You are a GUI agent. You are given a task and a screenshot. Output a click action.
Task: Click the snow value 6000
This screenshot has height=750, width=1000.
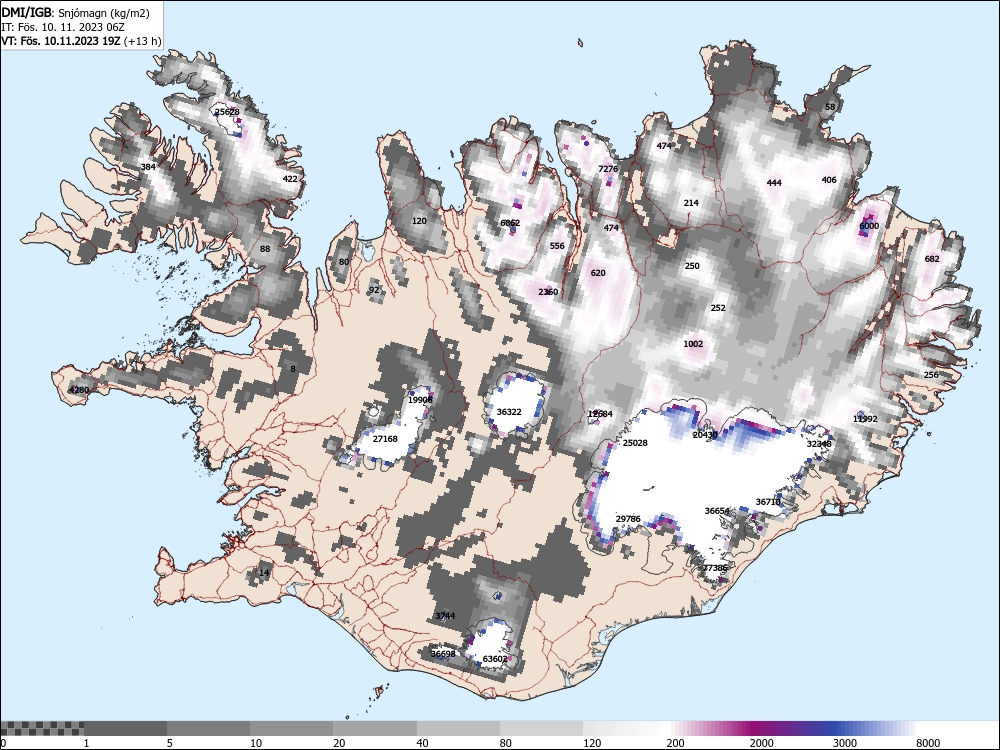(869, 226)
